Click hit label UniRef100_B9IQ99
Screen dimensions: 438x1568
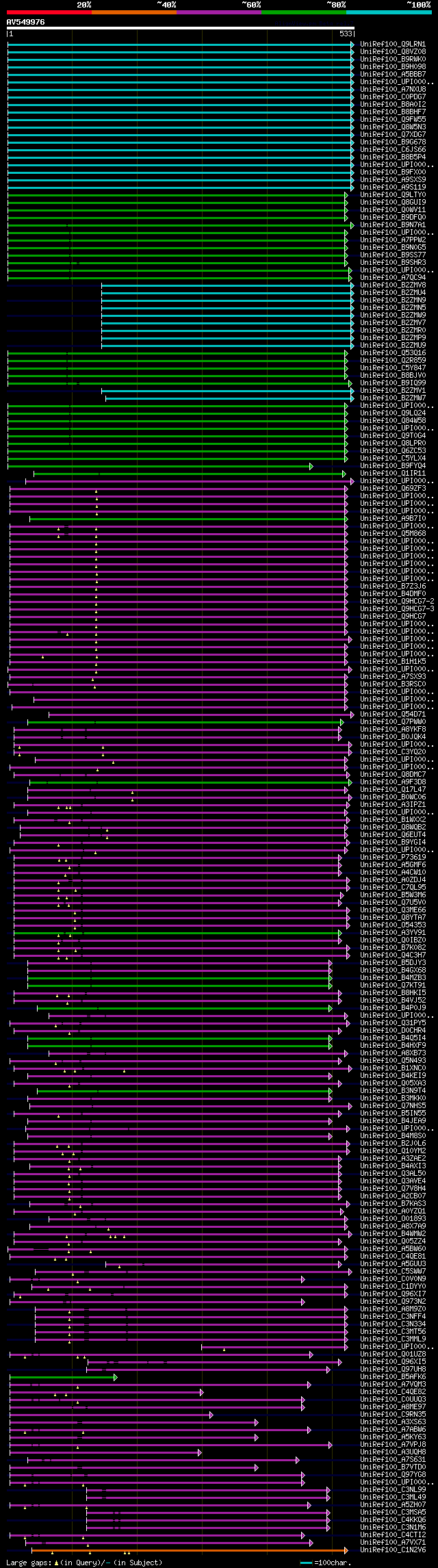[393, 383]
